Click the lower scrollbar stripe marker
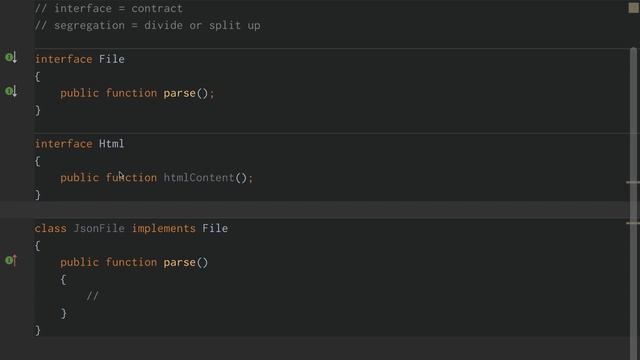The height and width of the screenshot is (360, 640). [x=633, y=223]
